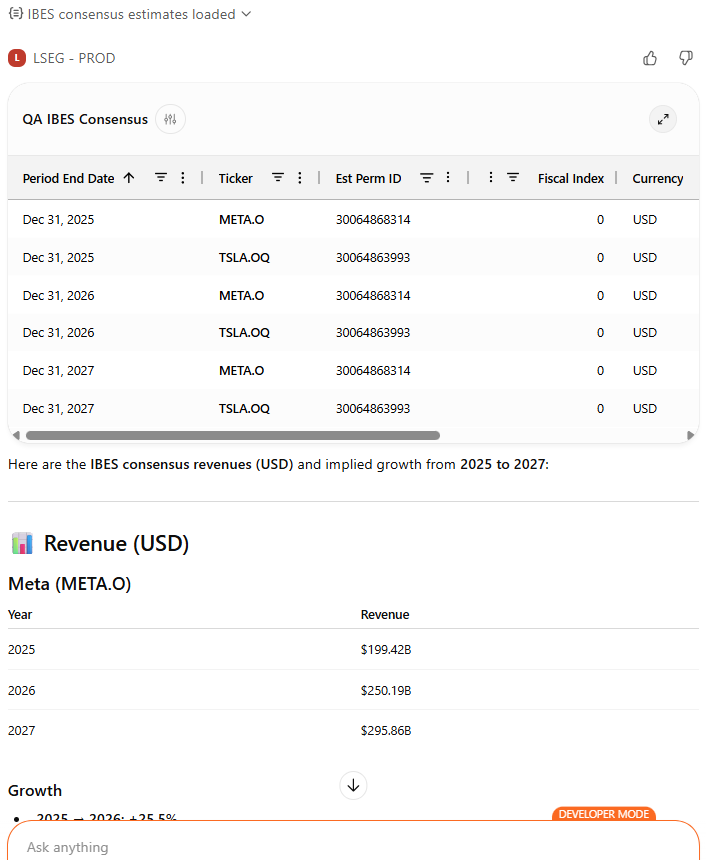
Task: Open QA IBES Consensus settings sliders icon
Action: 170,119
